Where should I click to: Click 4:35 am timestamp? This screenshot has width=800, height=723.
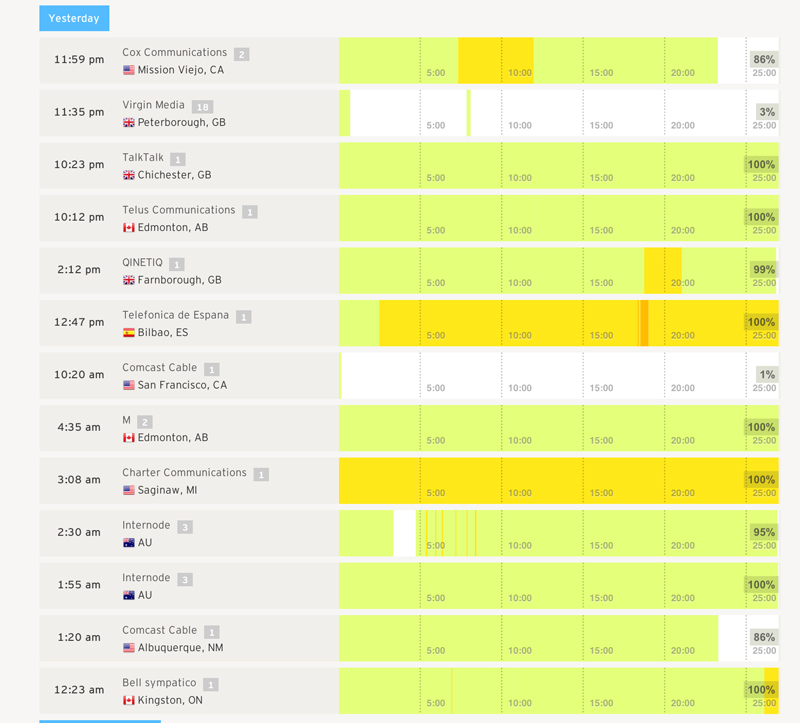coord(79,428)
